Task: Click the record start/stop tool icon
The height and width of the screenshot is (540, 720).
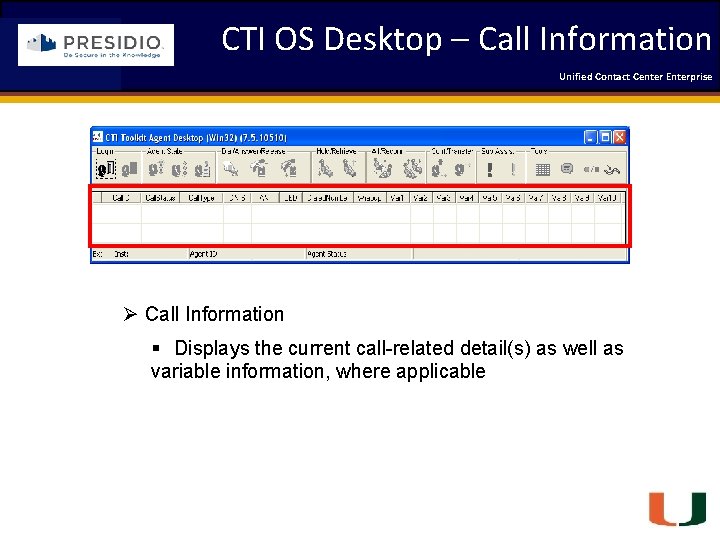Action: coord(591,169)
